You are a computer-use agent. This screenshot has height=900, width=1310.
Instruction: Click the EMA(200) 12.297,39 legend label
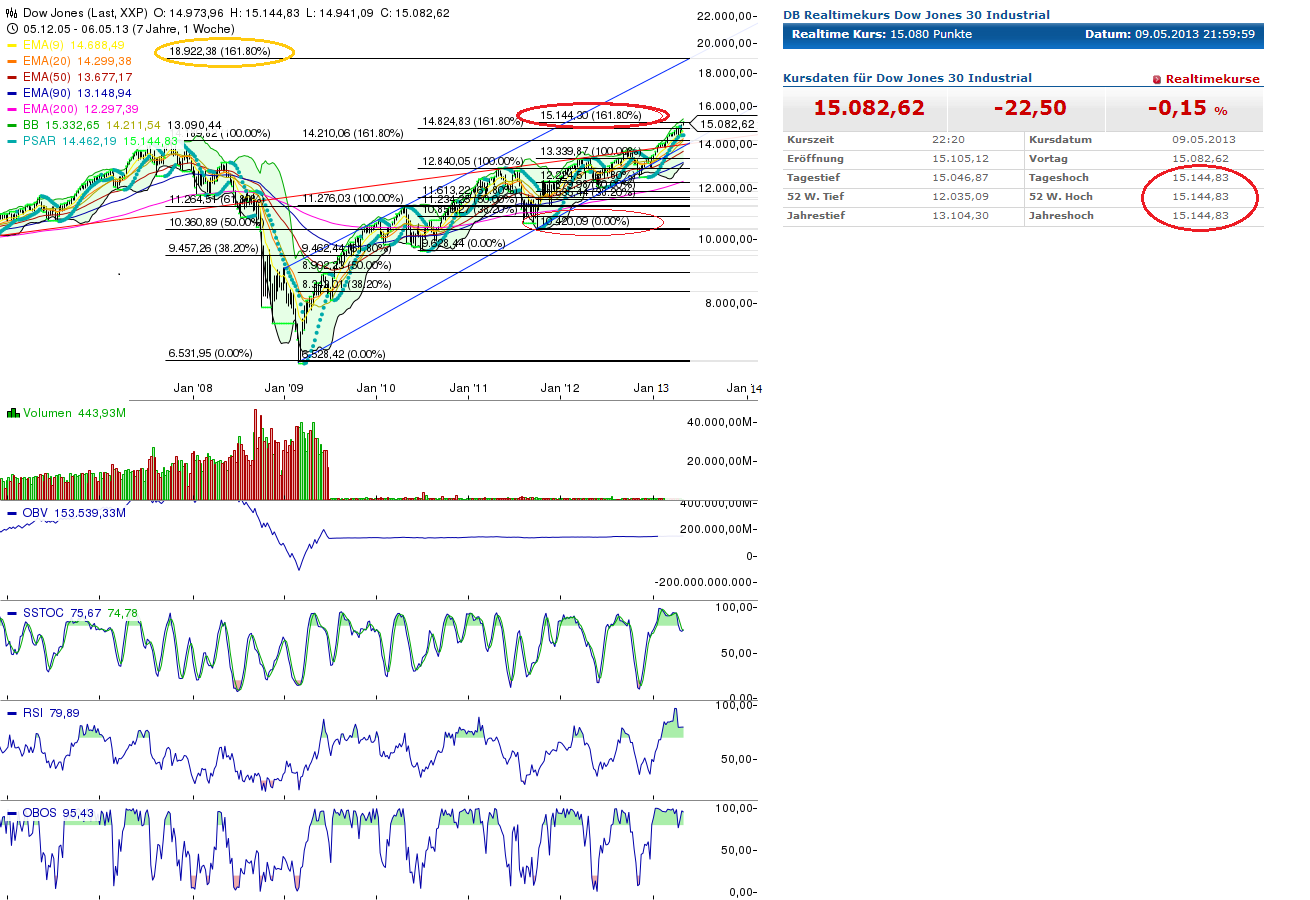pos(81,109)
